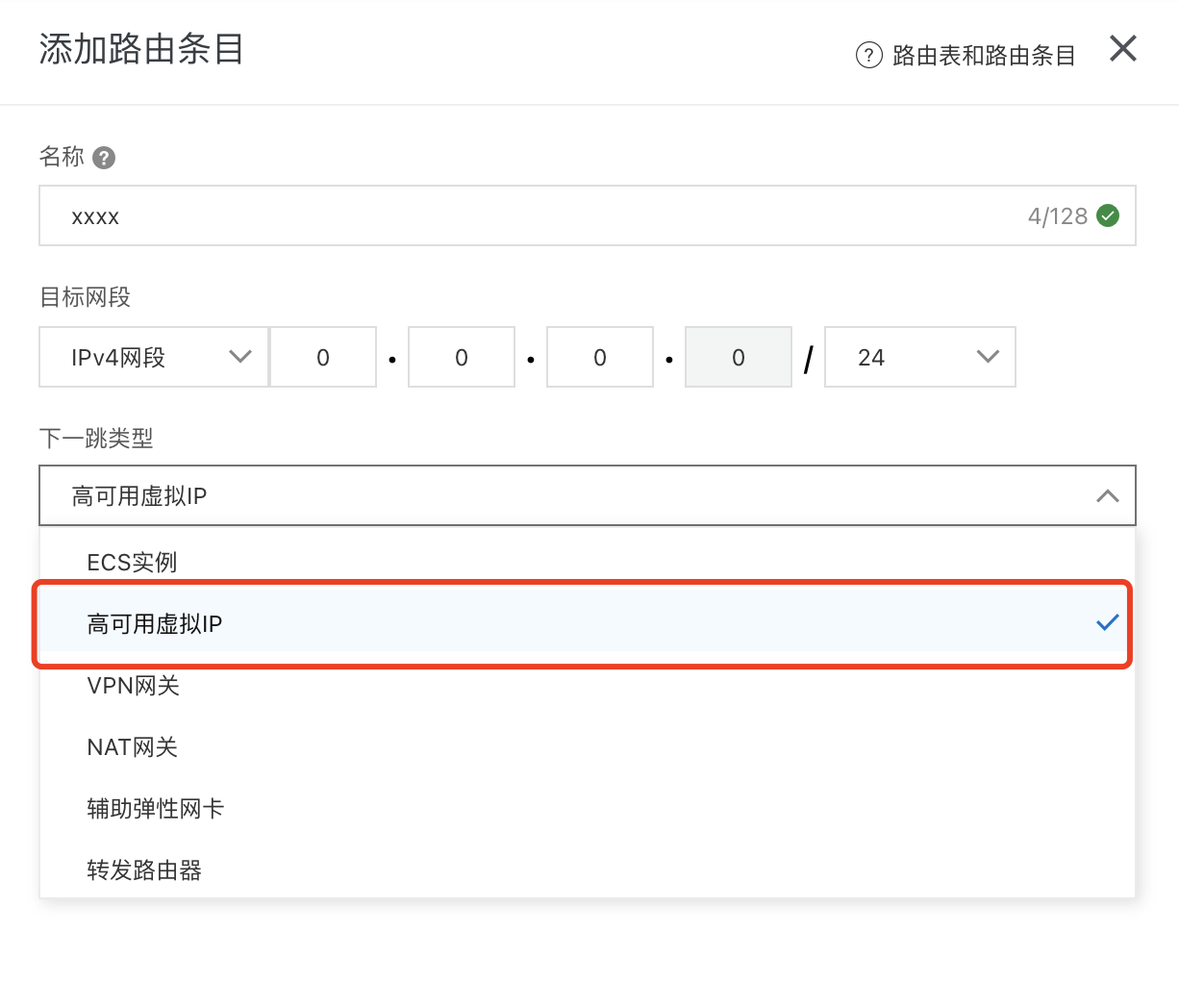Viewport: 1179px width, 1008px height.
Task: Click the first IP octet field
Action: (x=323, y=357)
